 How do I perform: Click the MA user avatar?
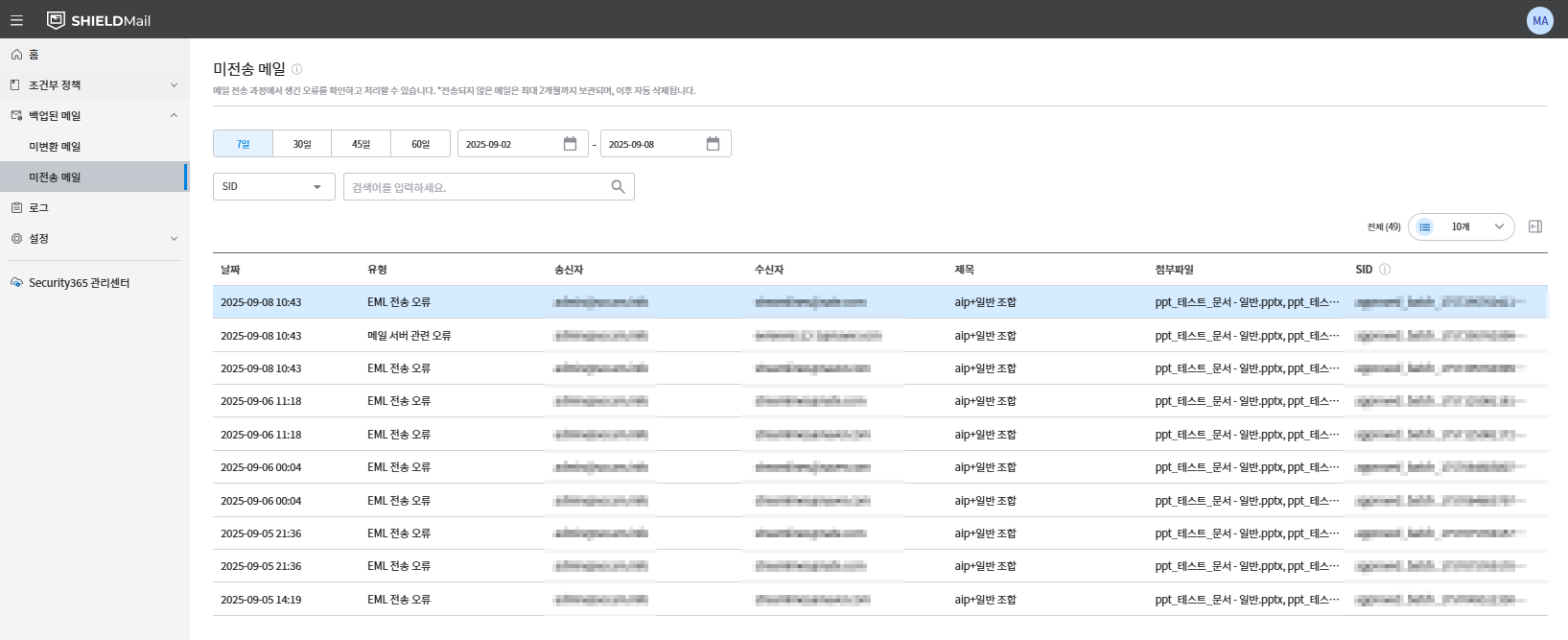[1540, 20]
